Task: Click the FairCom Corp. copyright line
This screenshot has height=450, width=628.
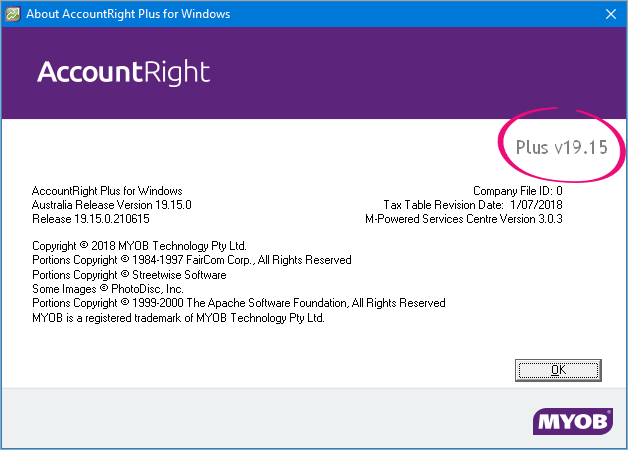Action: point(191,260)
